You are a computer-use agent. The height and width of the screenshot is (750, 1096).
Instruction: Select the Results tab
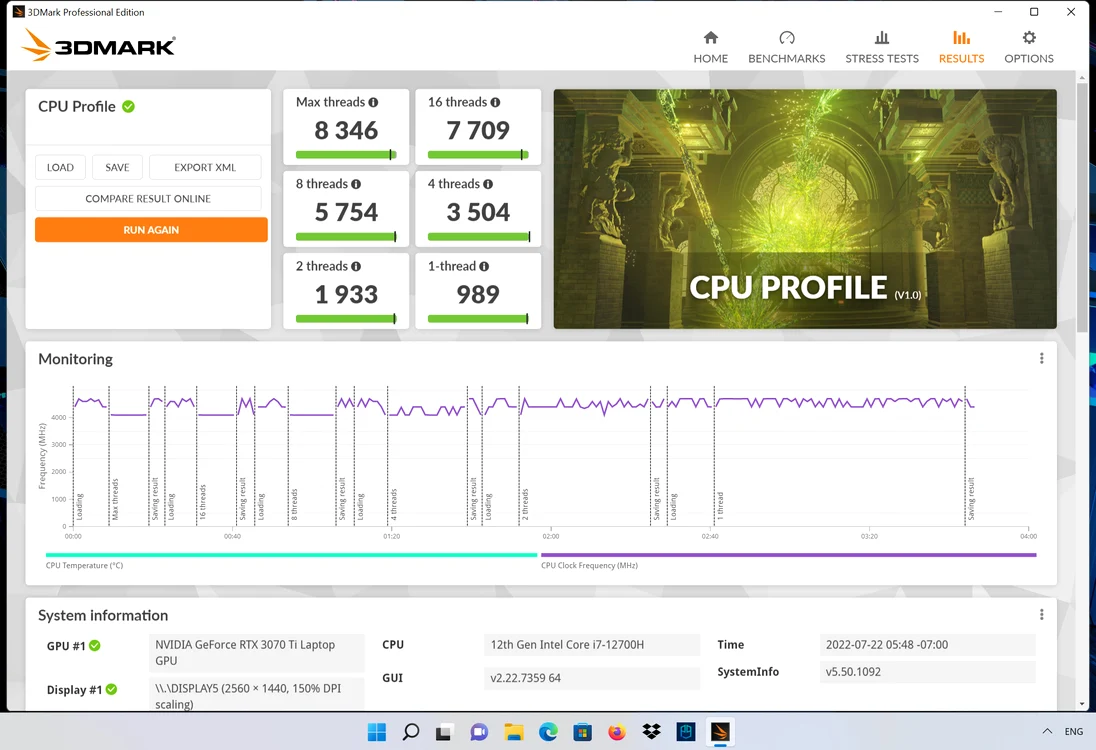point(961,47)
